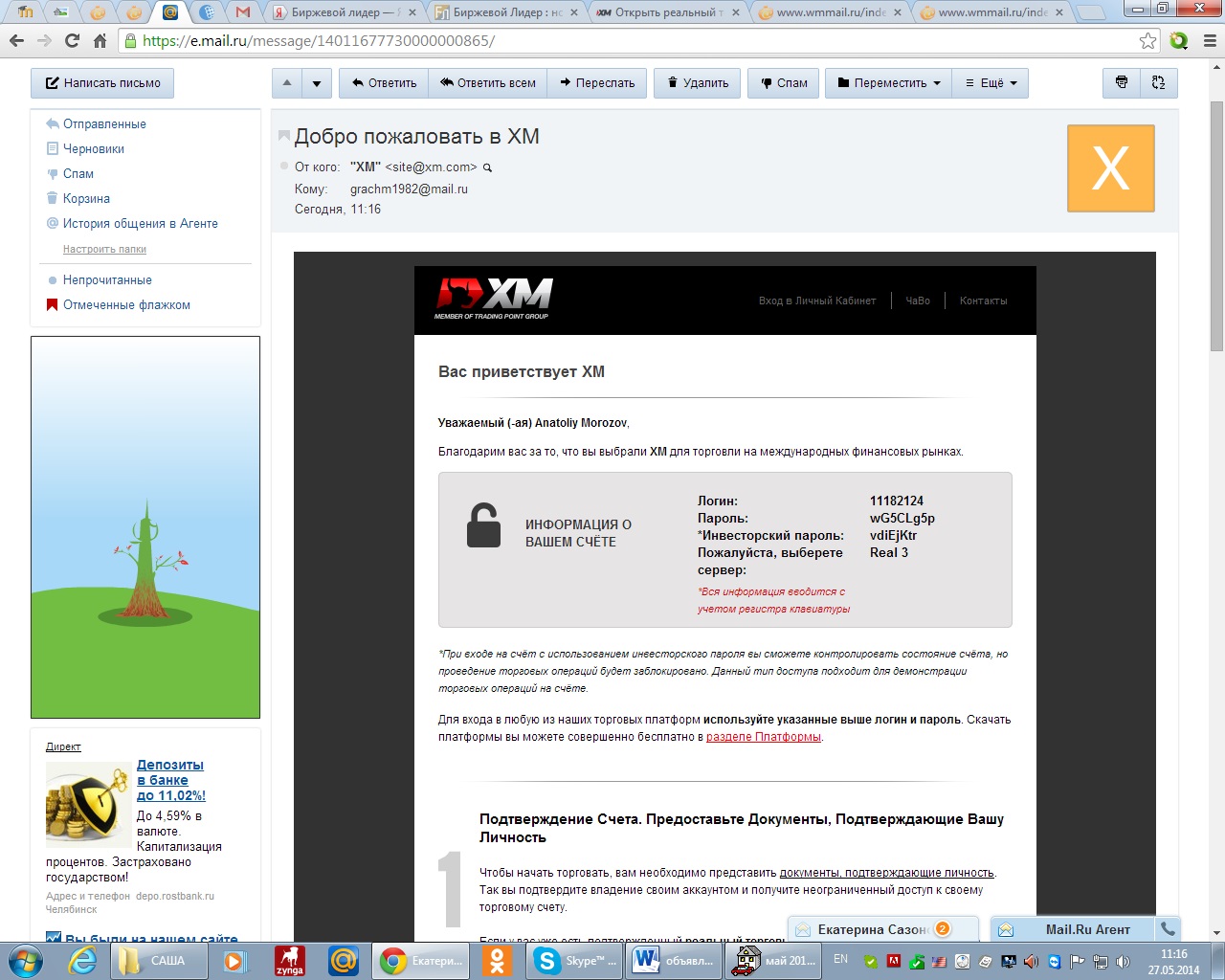Filter by Непрочитанные messages
This screenshot has width=1225, height=980.
click(x=107, y=280)
